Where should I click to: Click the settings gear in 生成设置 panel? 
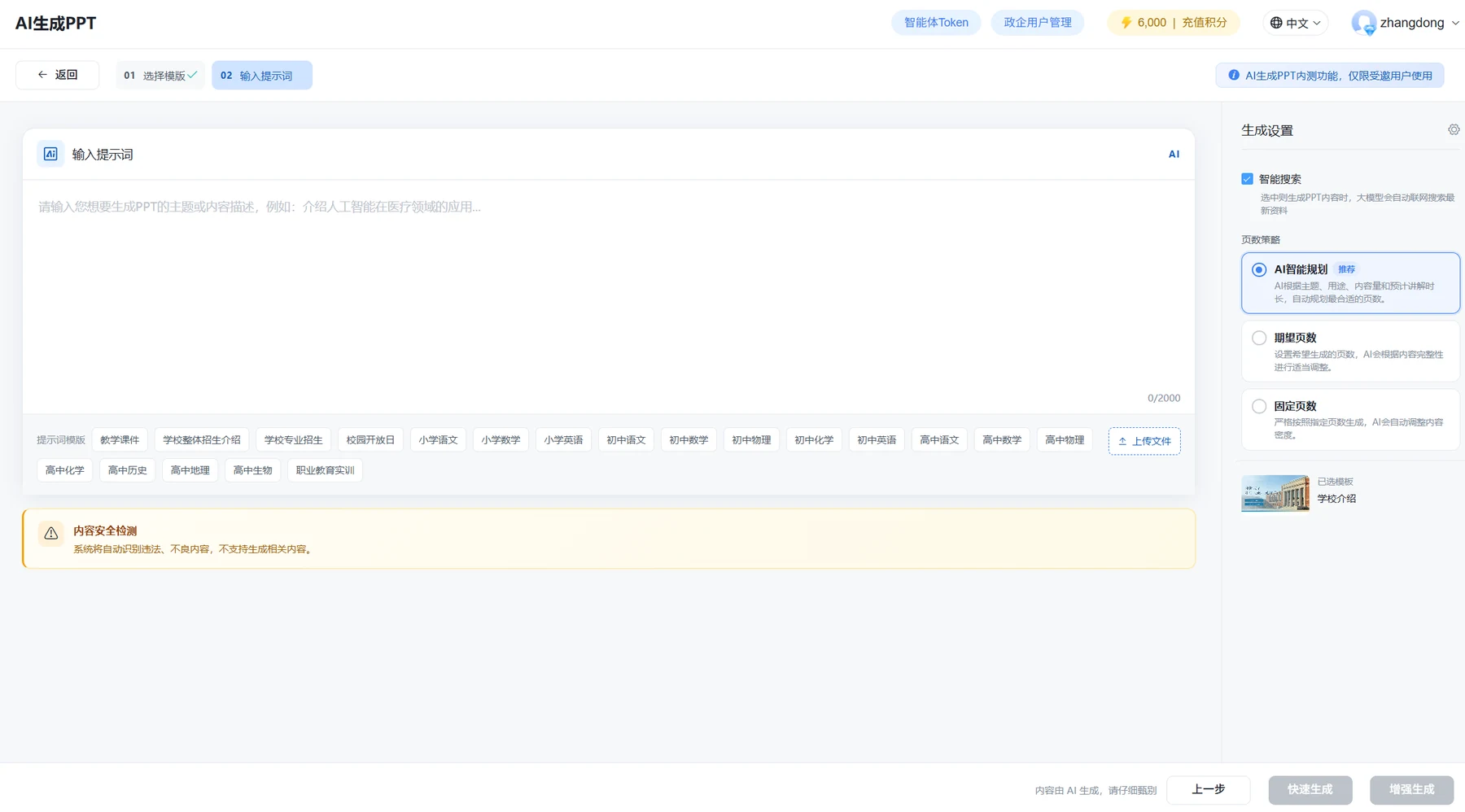point(1454,130)
